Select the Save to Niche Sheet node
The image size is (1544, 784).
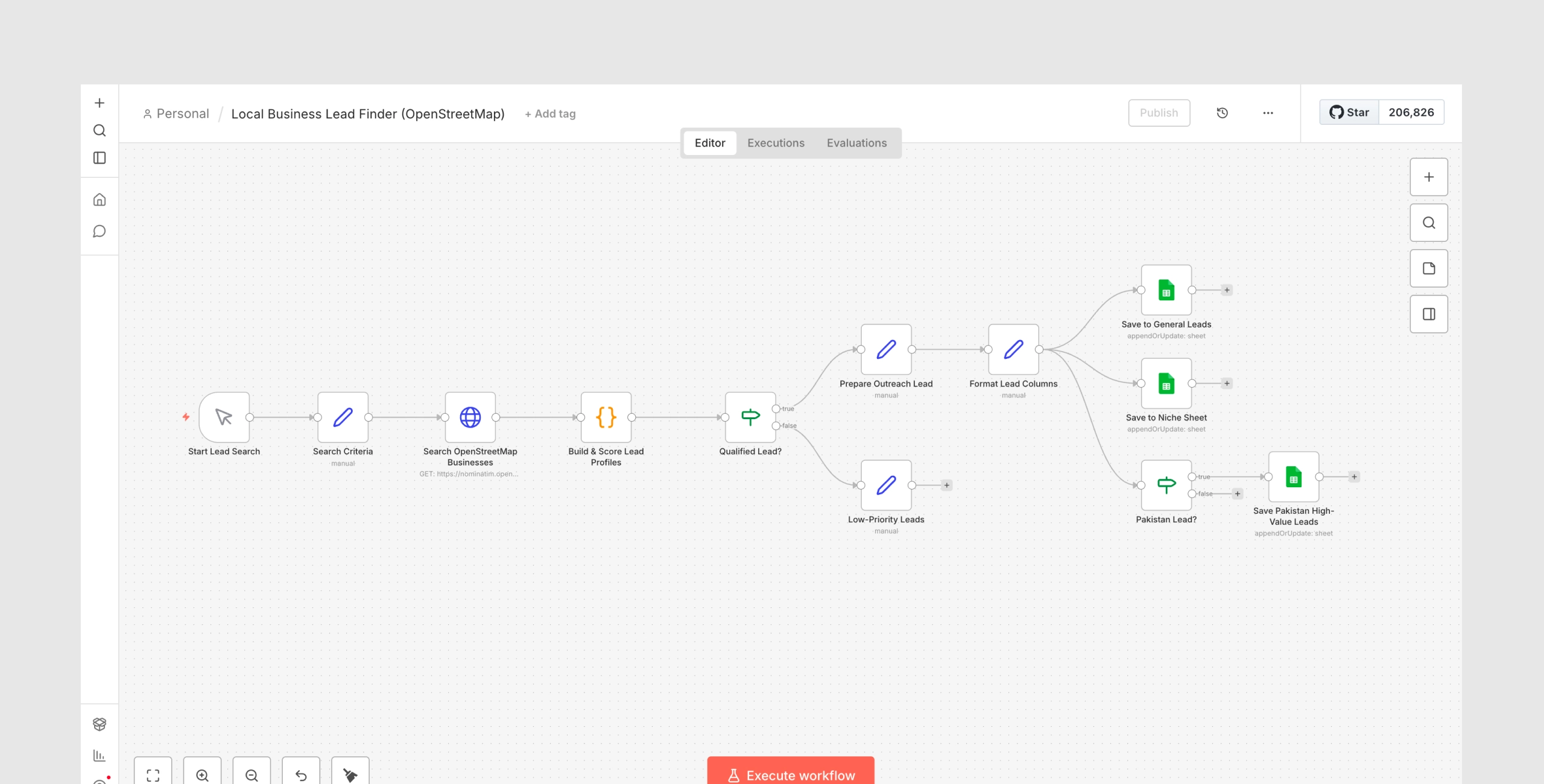click(1166, 384)
